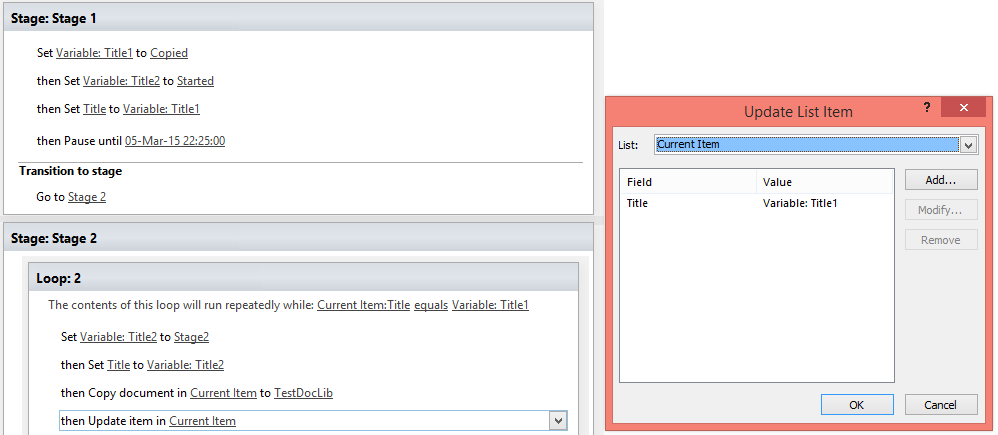Select the Stage: Stage 1 header

299,18
